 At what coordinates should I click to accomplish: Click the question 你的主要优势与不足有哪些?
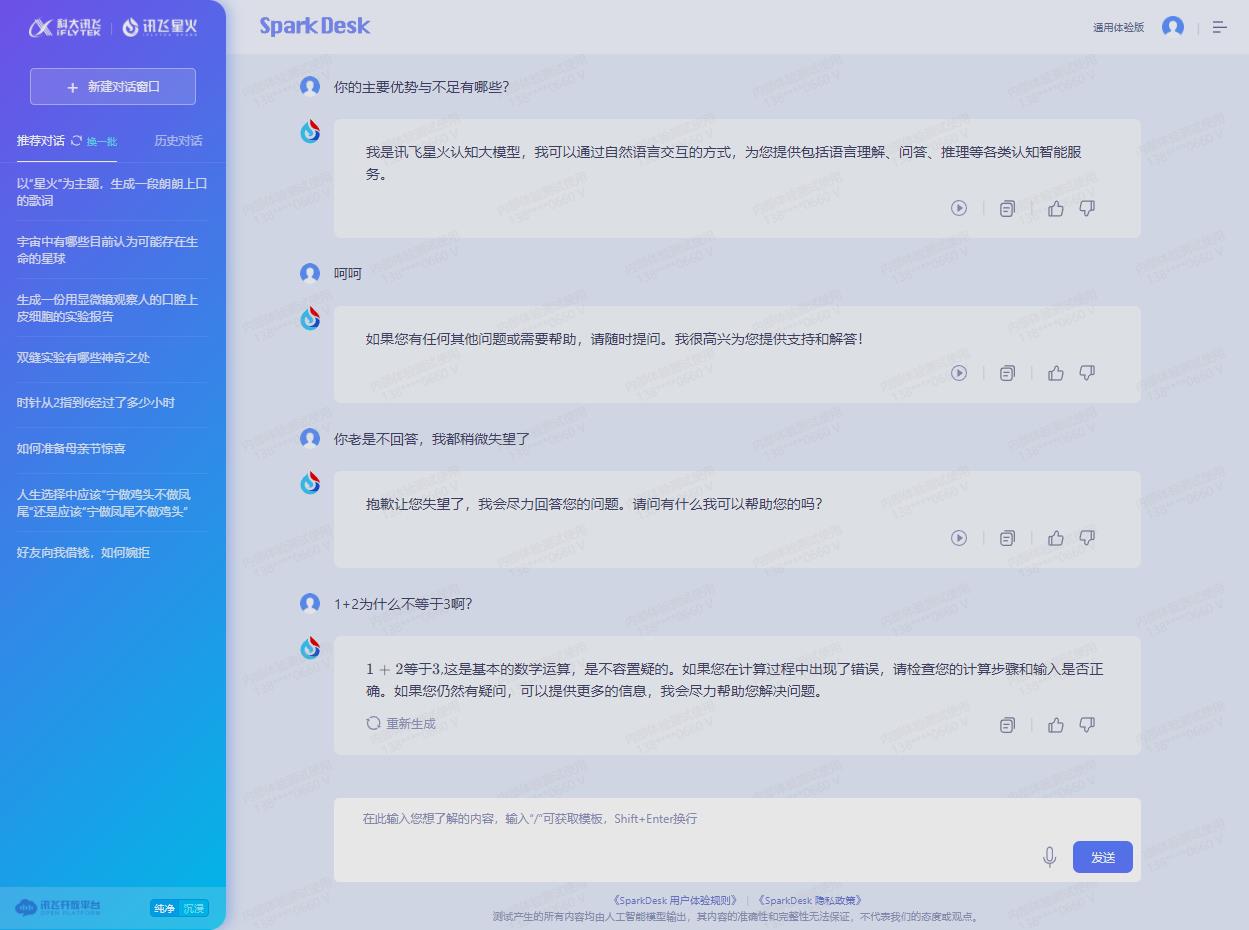coord(421,87)
